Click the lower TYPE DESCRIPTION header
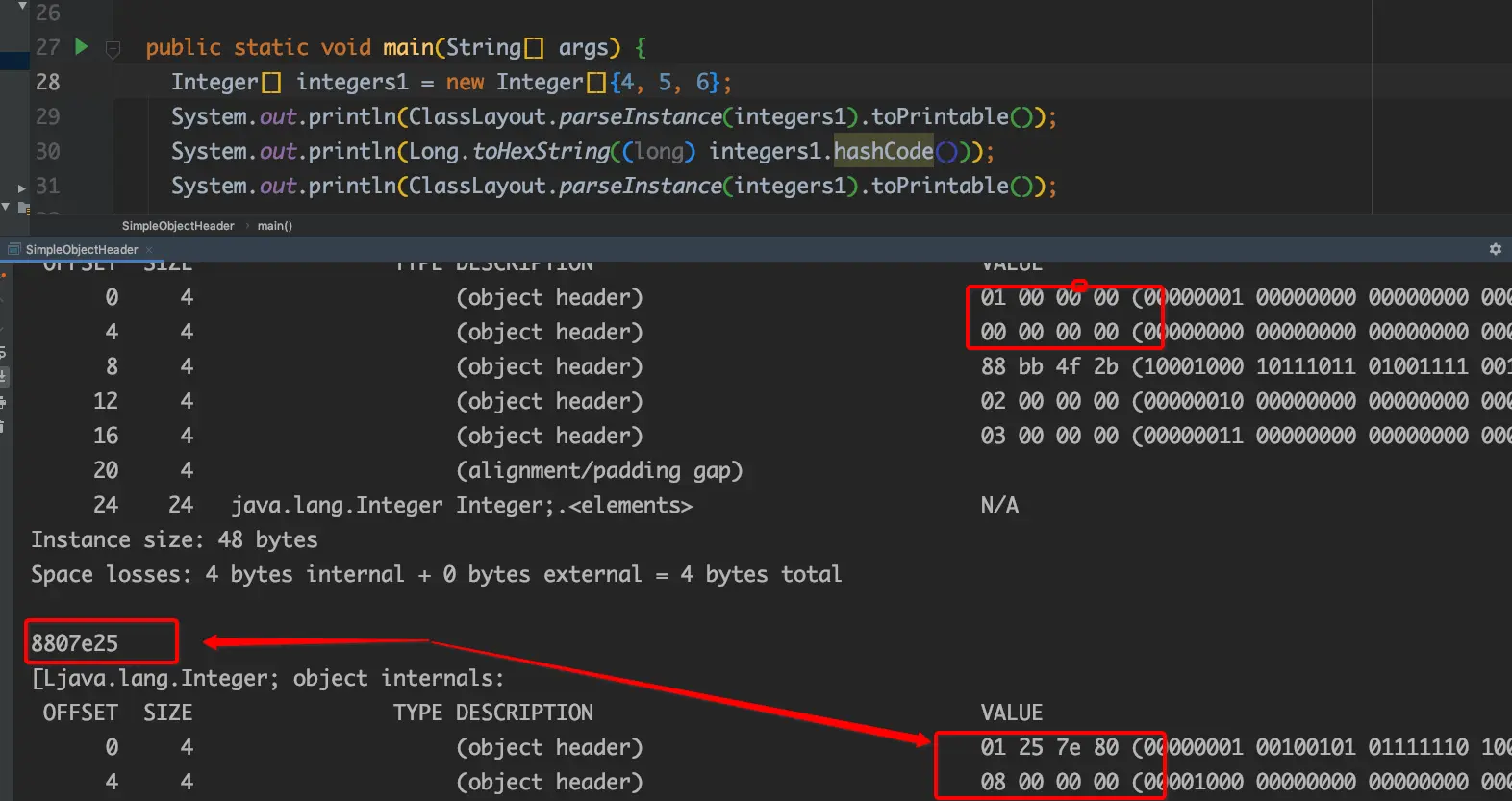Screen dimensions: 1512x801 tap(493, 713)
